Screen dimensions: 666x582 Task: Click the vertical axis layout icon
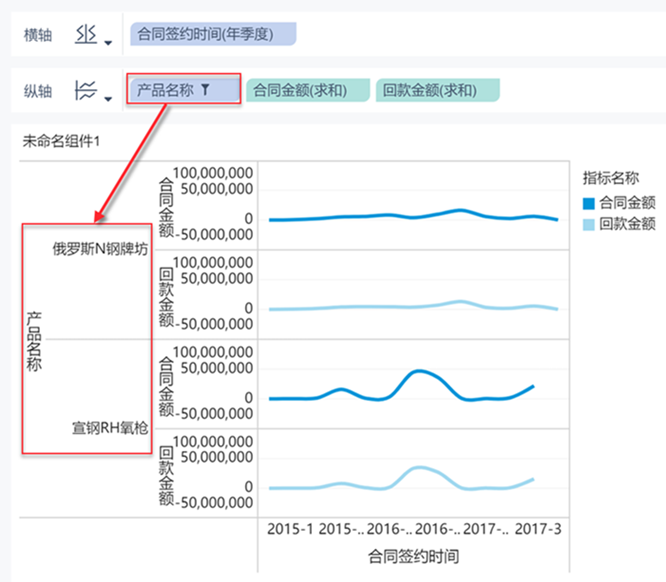pos(86,90)
